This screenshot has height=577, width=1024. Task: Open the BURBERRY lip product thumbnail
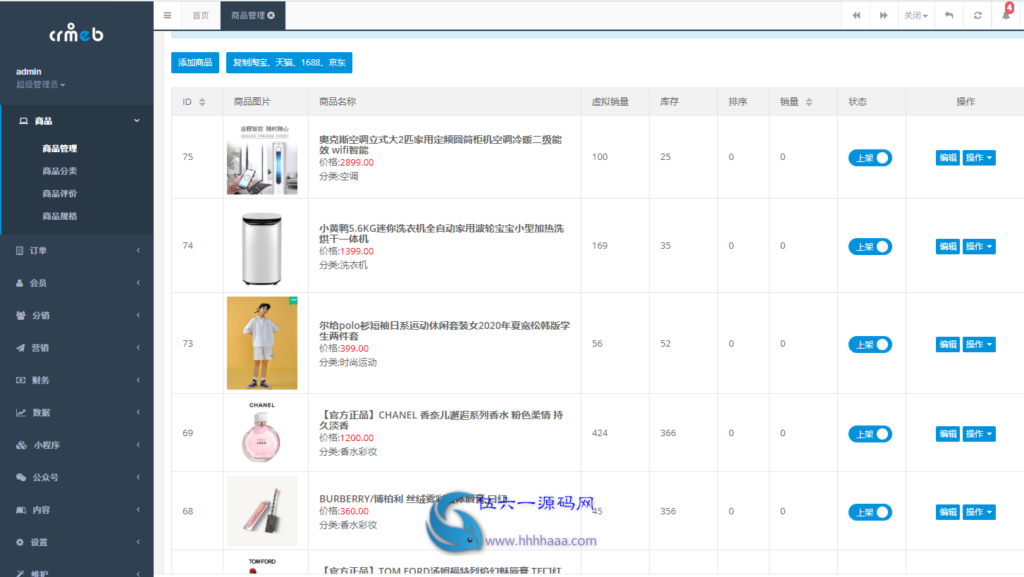click(x=262, y=511)
